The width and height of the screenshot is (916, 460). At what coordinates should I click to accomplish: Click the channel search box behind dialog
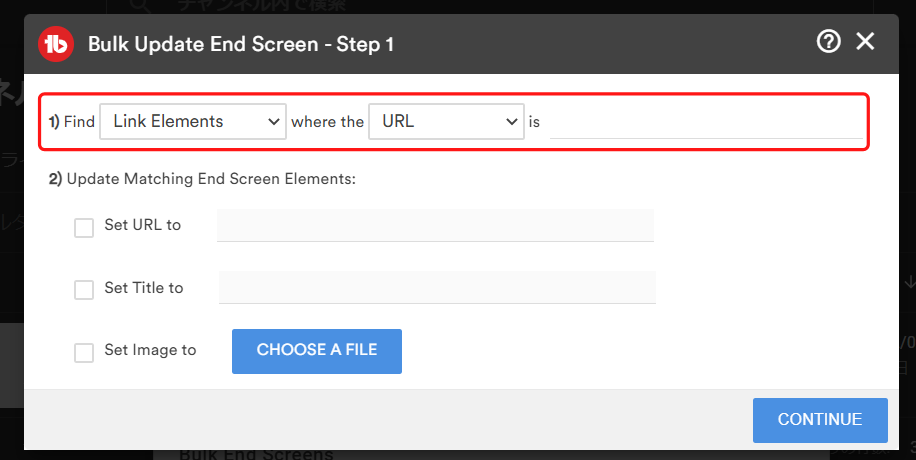[490, 6]
